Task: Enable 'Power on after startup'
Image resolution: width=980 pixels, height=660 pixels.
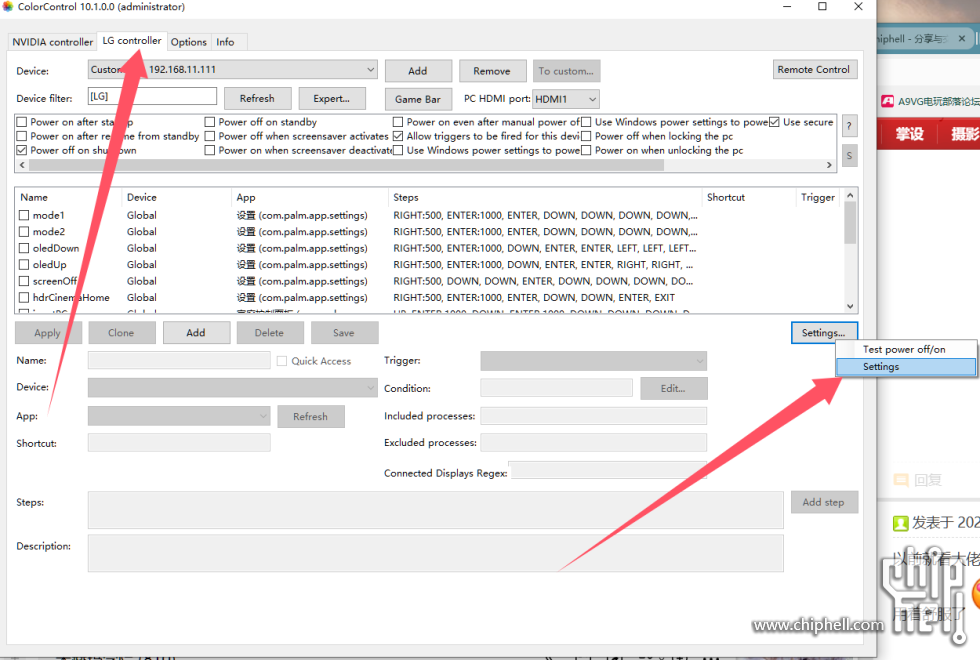Action: point(22,122)
